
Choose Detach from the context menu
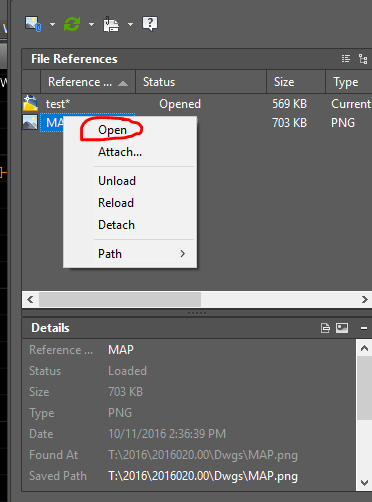[x=116, y=225]
